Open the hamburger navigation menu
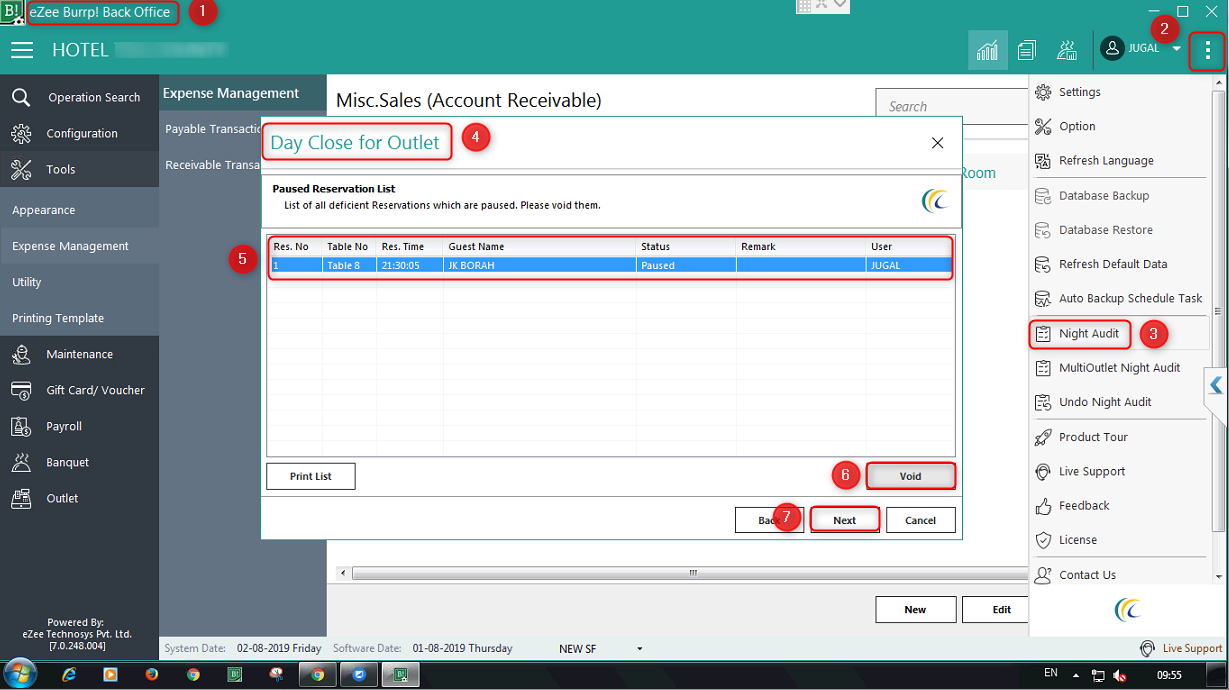 click(x=22, y=50)
